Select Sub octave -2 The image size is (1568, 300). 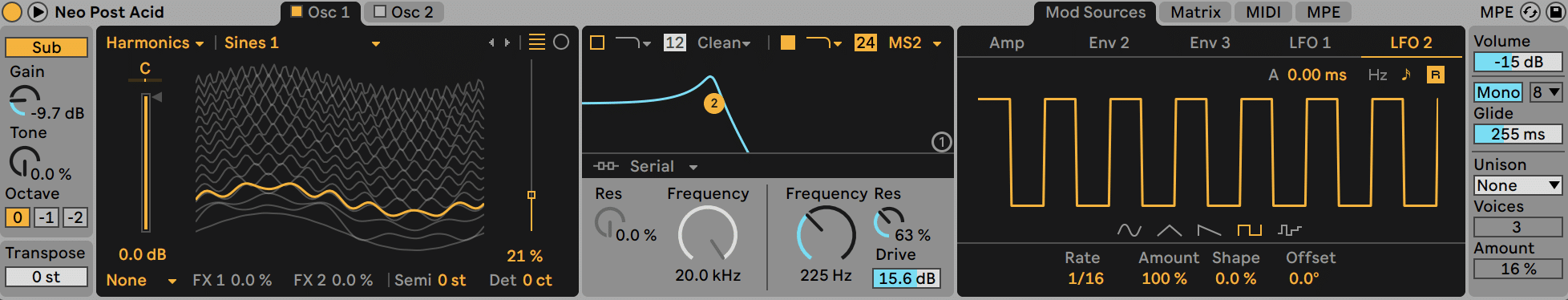click(x=75, y=217)
